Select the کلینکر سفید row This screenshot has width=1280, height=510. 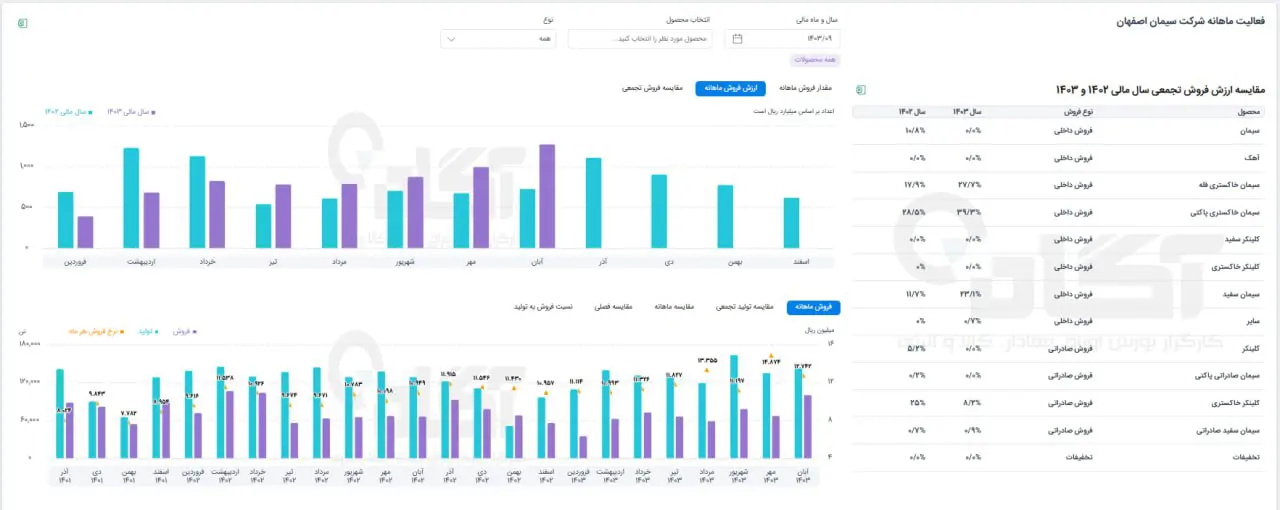click(1060, 240)
